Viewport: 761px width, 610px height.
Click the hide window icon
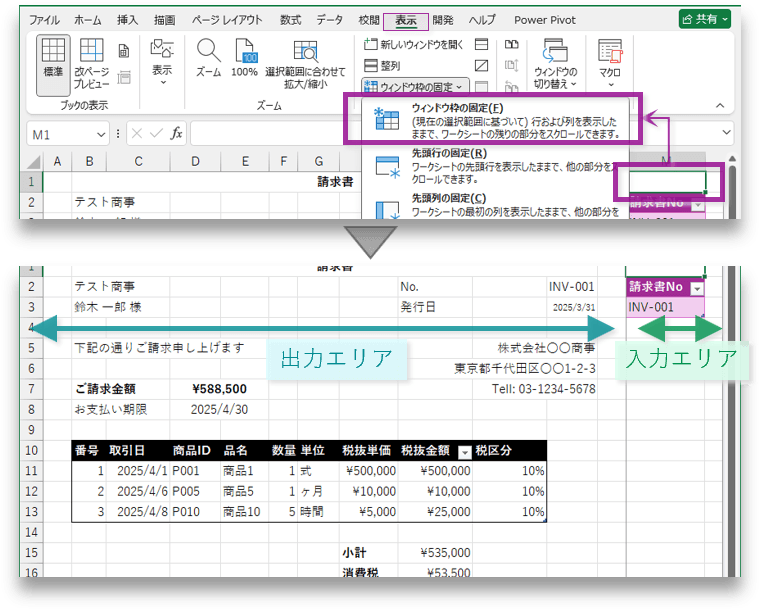(481, 66)
